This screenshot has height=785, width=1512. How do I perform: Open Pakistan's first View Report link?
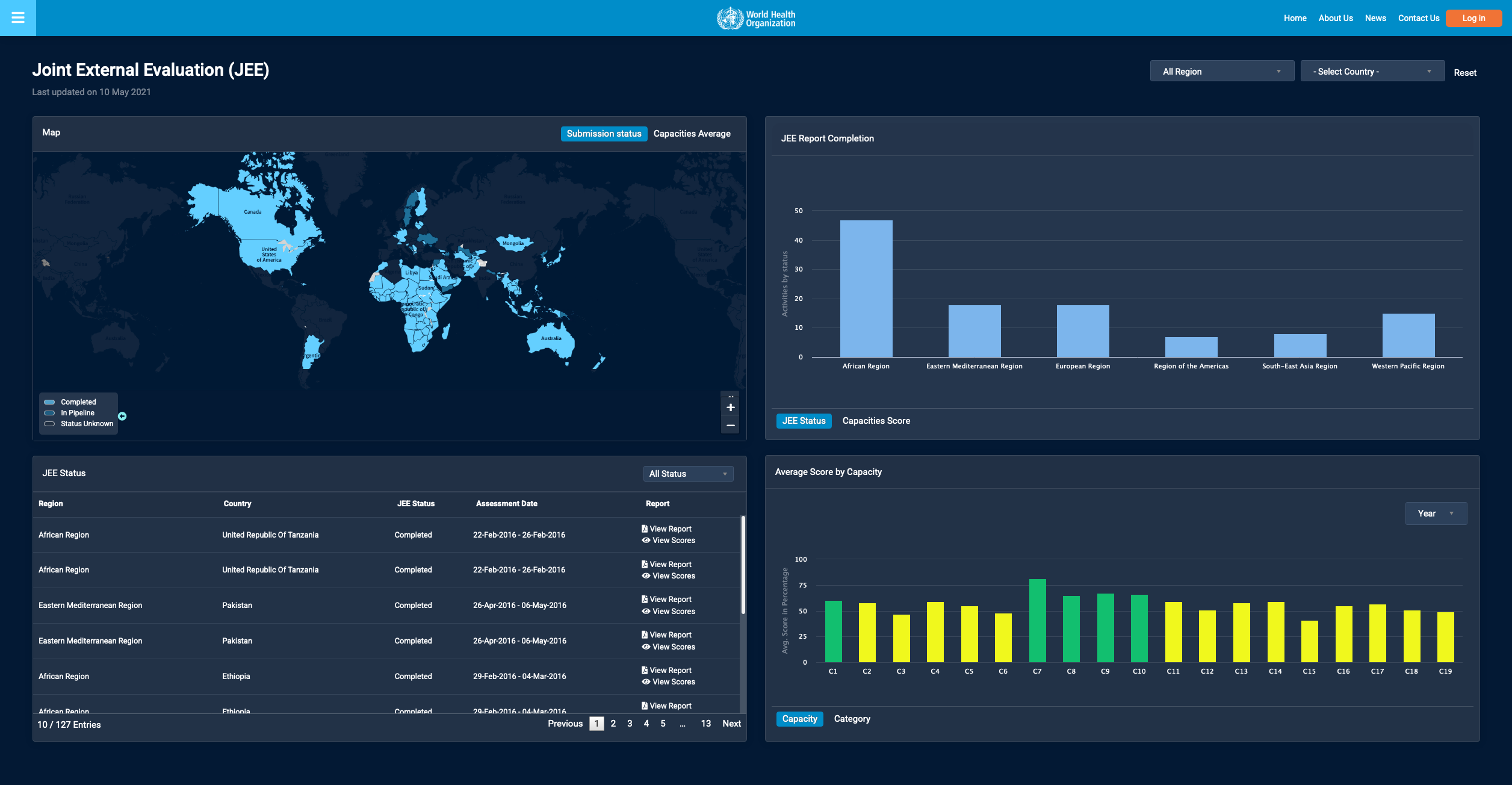tap(670, 600)
